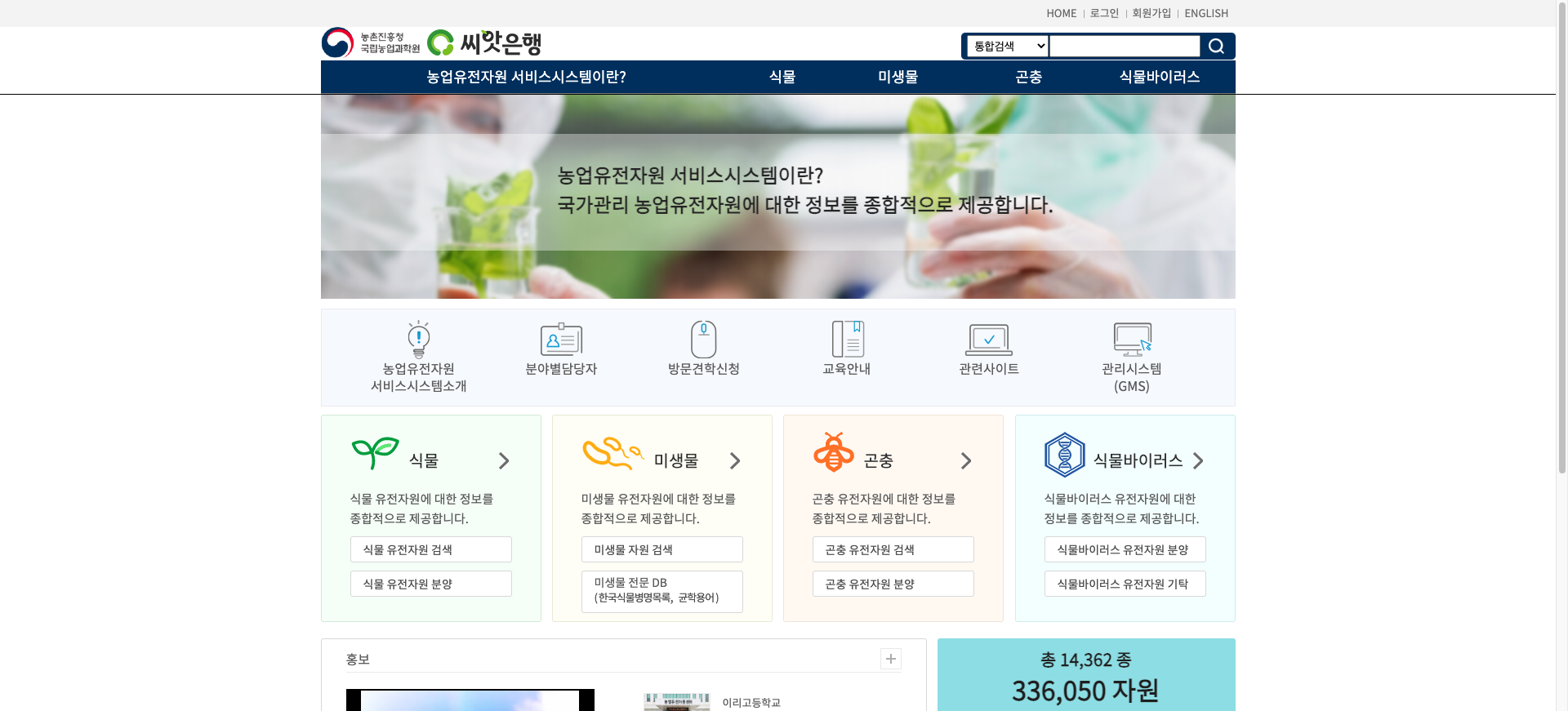The image size is (1568, 711).
Task: Expand the 홍보 section with plus button
Action: pos(891,659)
